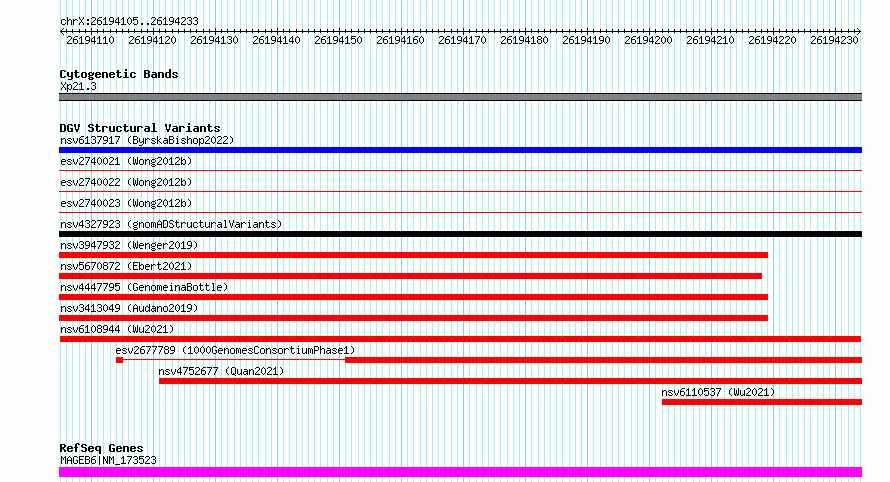Open nsv4327923 (gnomADStructuralVariants) label
Screen dimensions: 890x482
click(x=171, y=224)
